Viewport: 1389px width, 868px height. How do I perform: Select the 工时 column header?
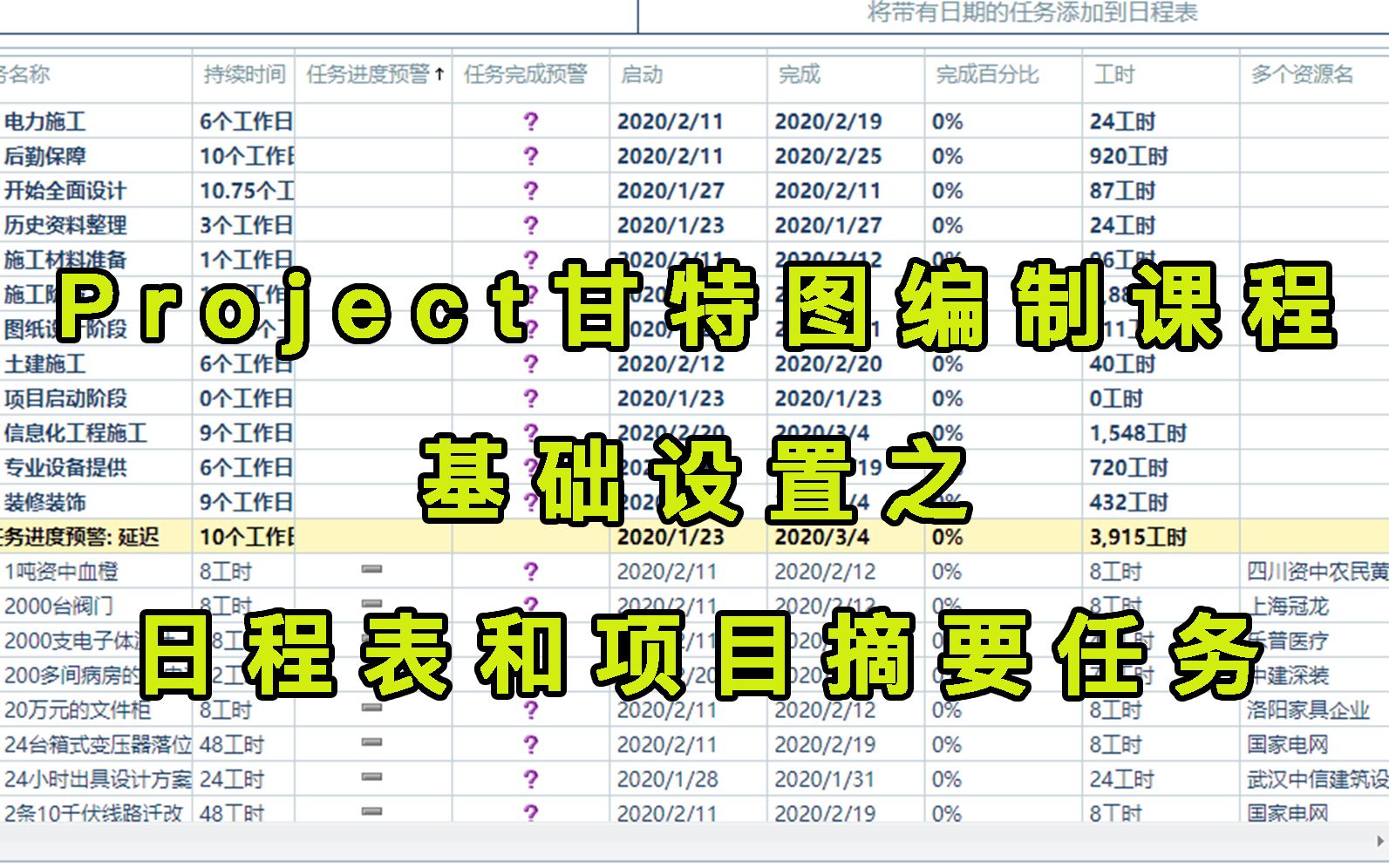click(x=1161, y=75)
